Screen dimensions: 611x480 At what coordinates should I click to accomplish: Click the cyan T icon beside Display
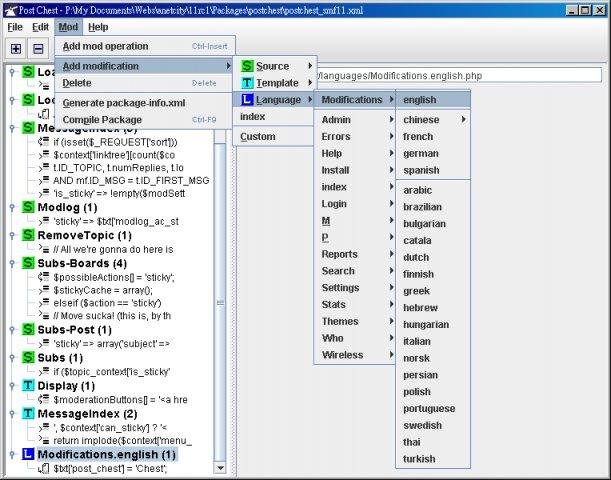point(28,385)
